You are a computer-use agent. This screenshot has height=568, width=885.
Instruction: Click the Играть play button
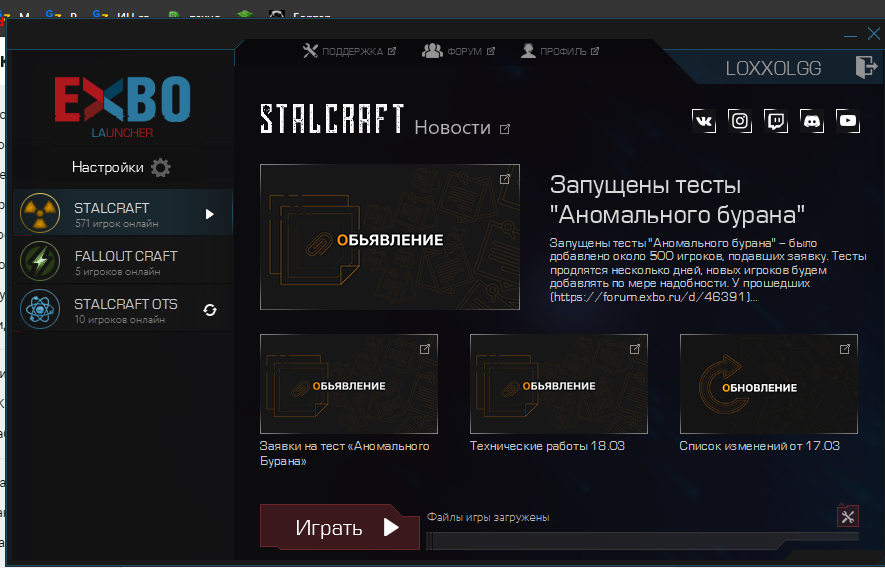340,527
